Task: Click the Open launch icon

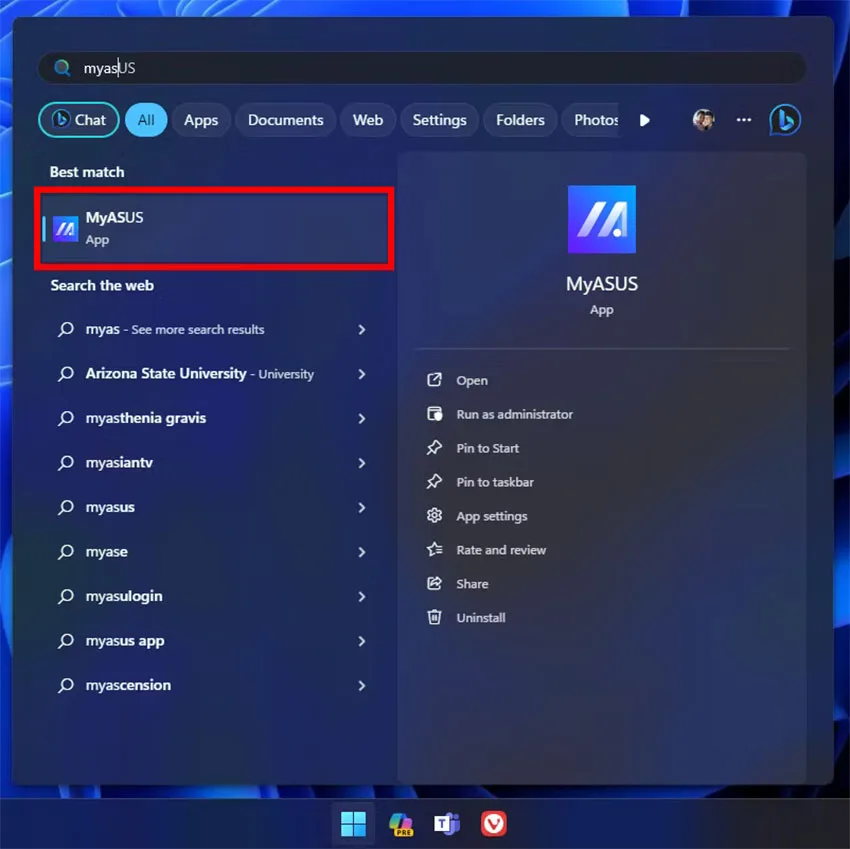Action: point(434,380)
